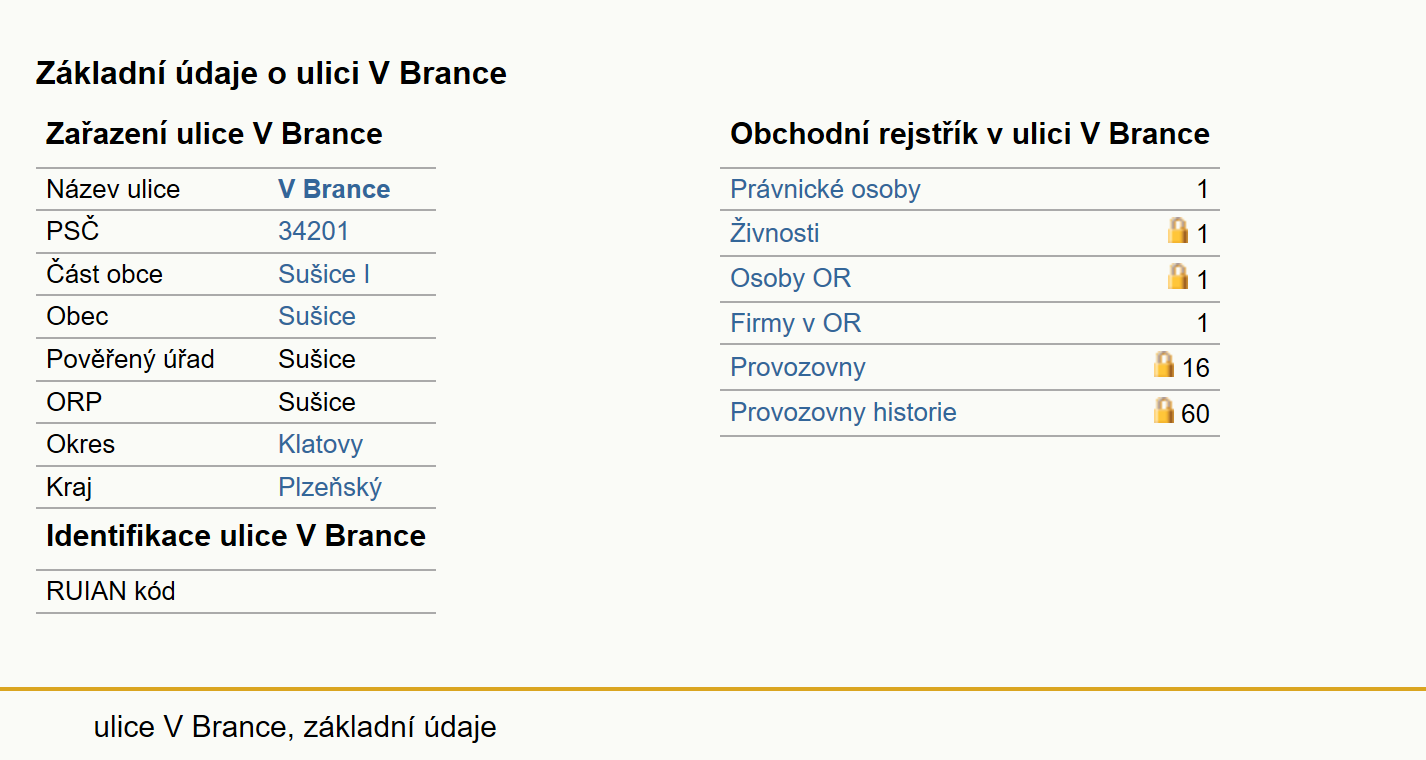Image resolution: width=1426 pixels, height=760 pixels.
Task: Click footer text ulice V Brance, základní údaje
Action: tap(295, 727)
